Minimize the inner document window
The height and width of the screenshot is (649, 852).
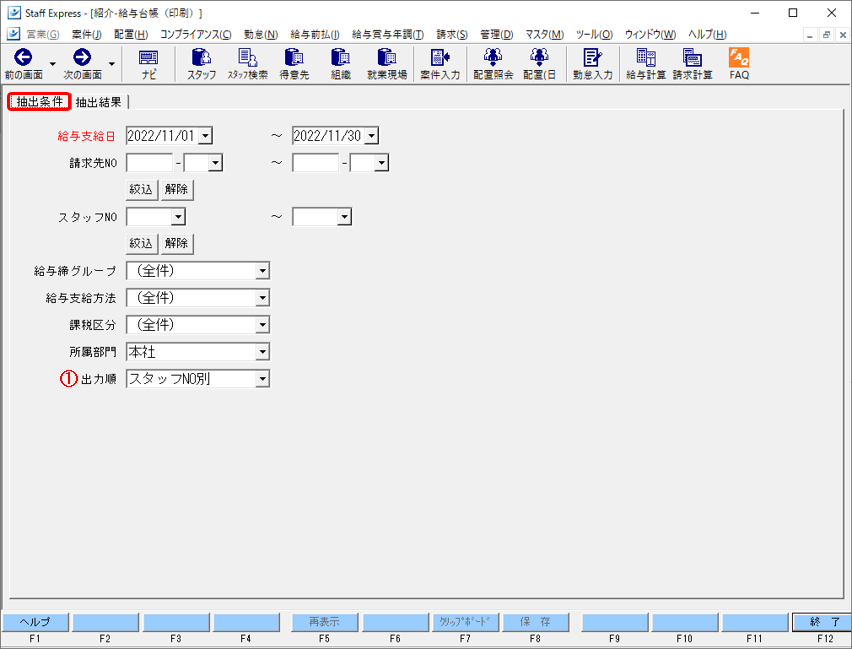click(810, 35)
